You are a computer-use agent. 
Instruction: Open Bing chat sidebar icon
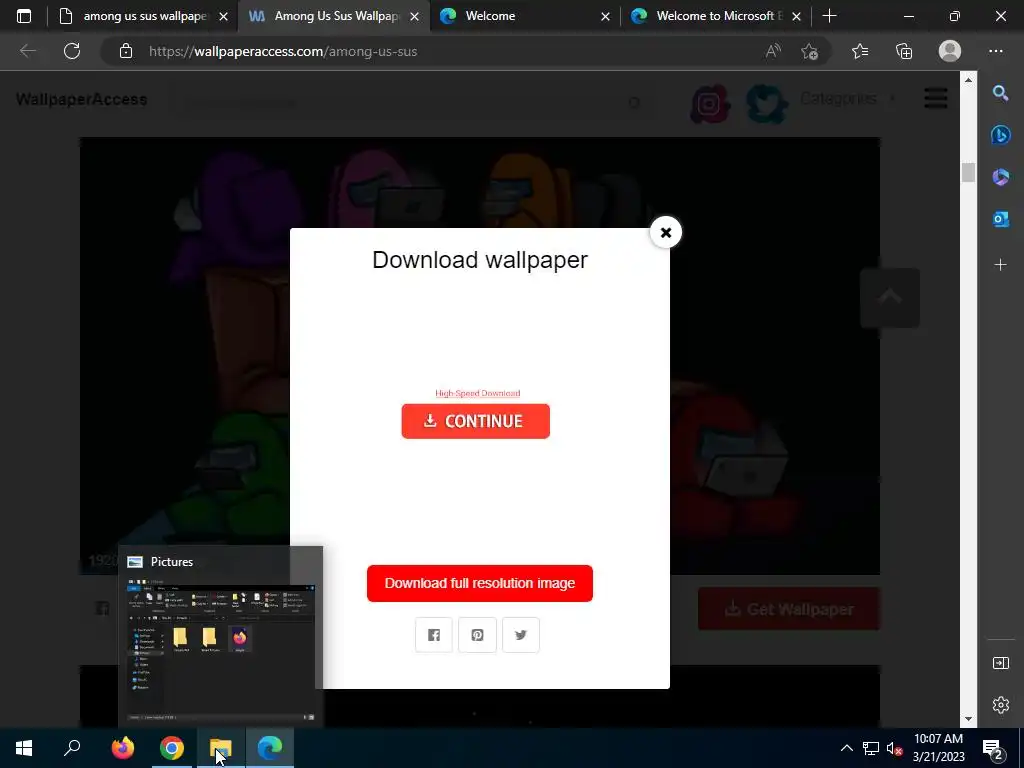pos(1000,135)
